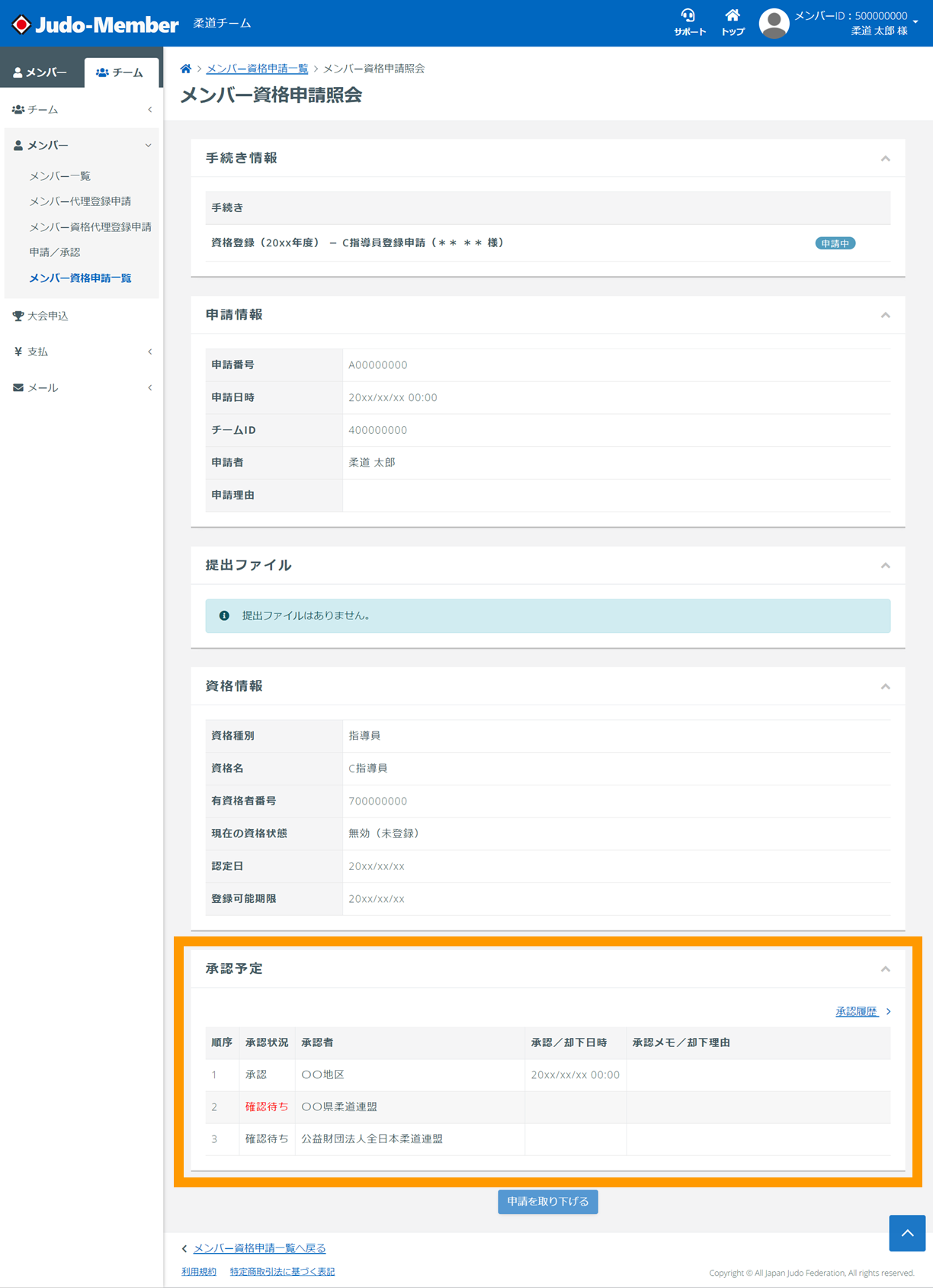Expand the 支払 sidebar menu chevron

coord(149,352)
